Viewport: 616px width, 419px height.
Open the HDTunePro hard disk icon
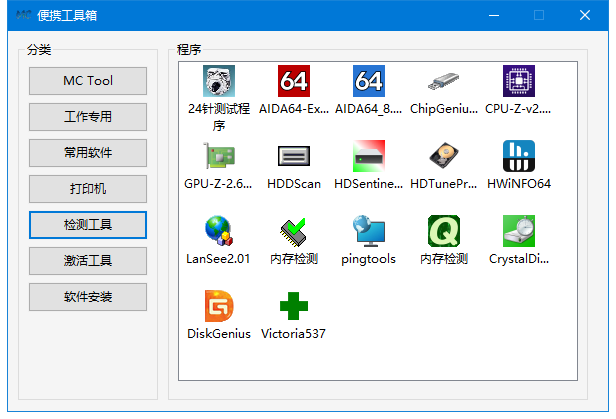pyautogui.click(x=444, y=157)
